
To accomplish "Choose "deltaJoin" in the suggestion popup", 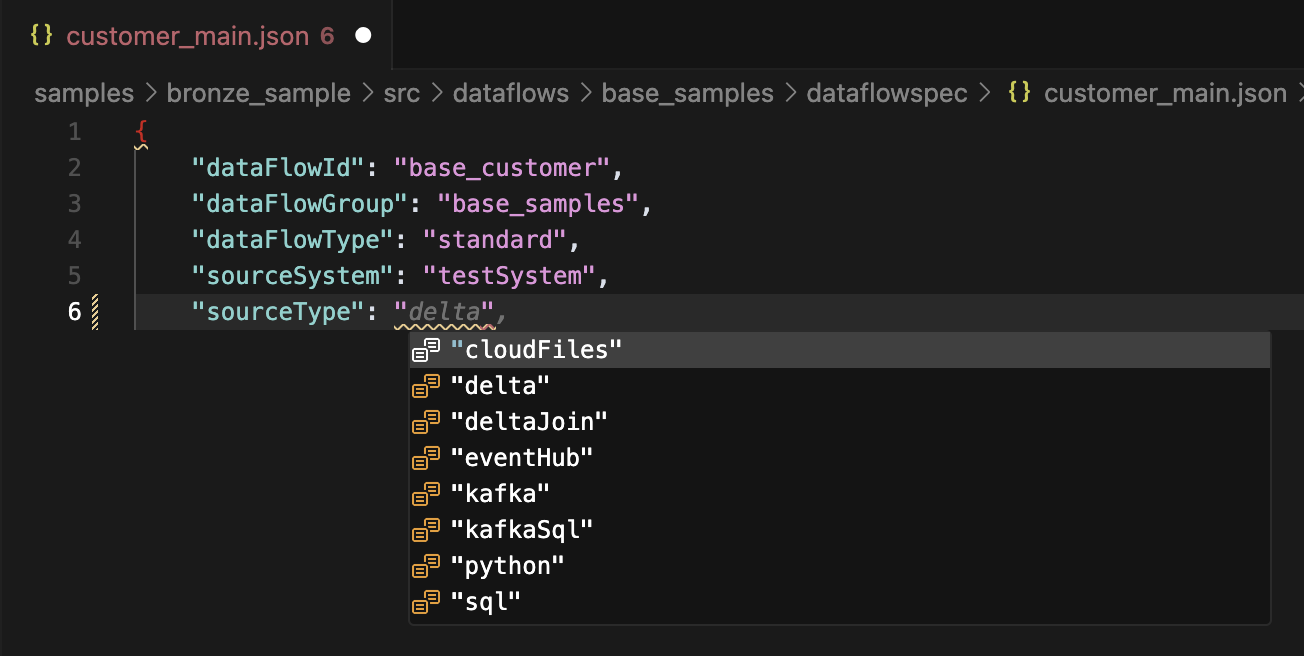I will pyautogui.click(x=527, y=421).
